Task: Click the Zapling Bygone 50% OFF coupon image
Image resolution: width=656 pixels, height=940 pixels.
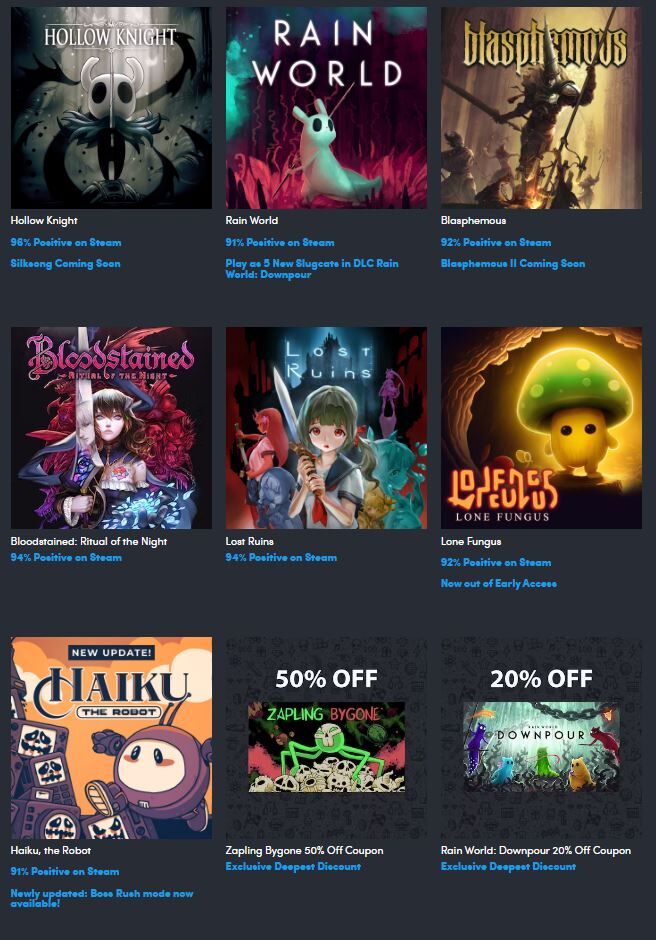Action: [326, 738]
